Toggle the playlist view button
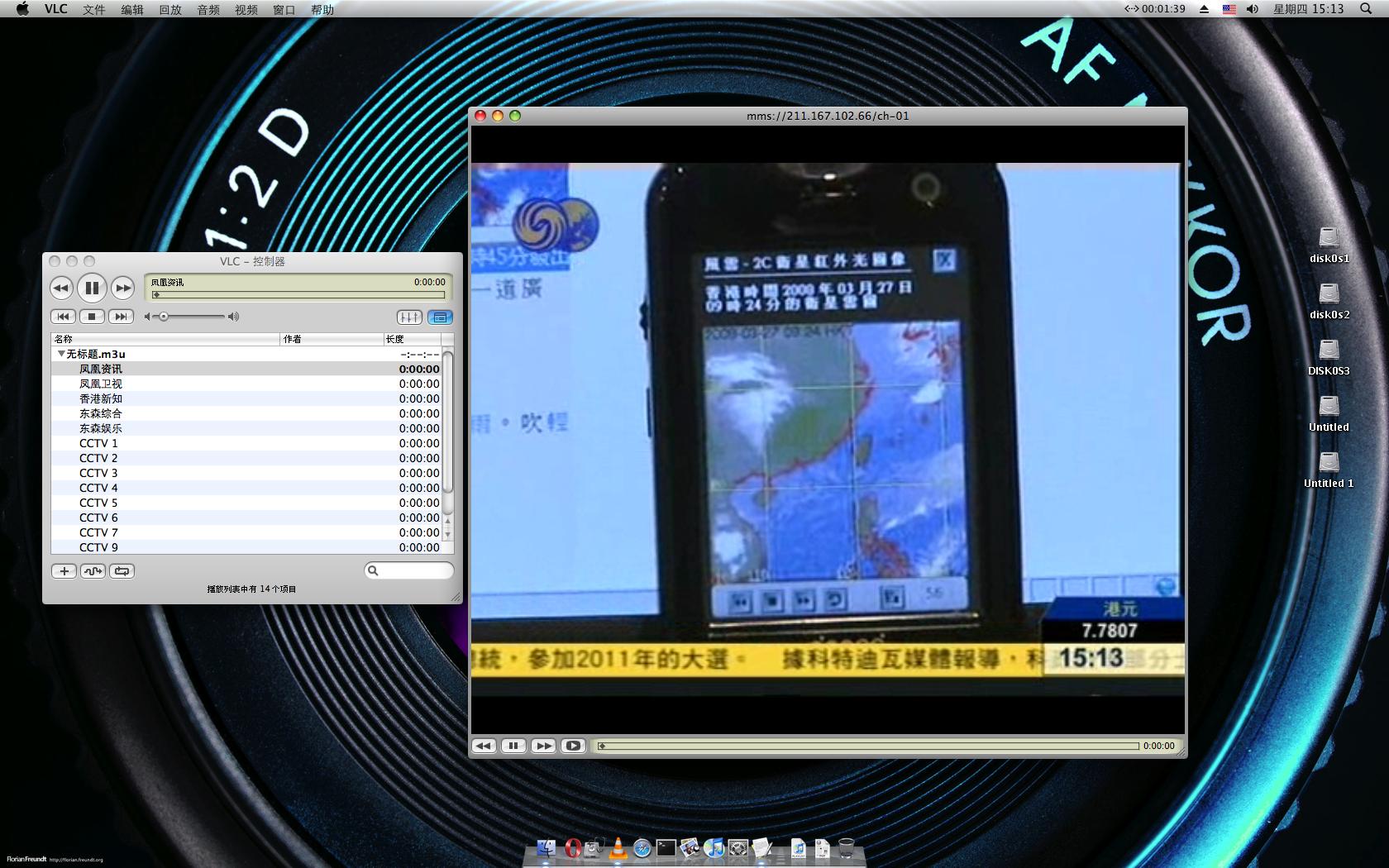1389x868 pixels. 440,317
